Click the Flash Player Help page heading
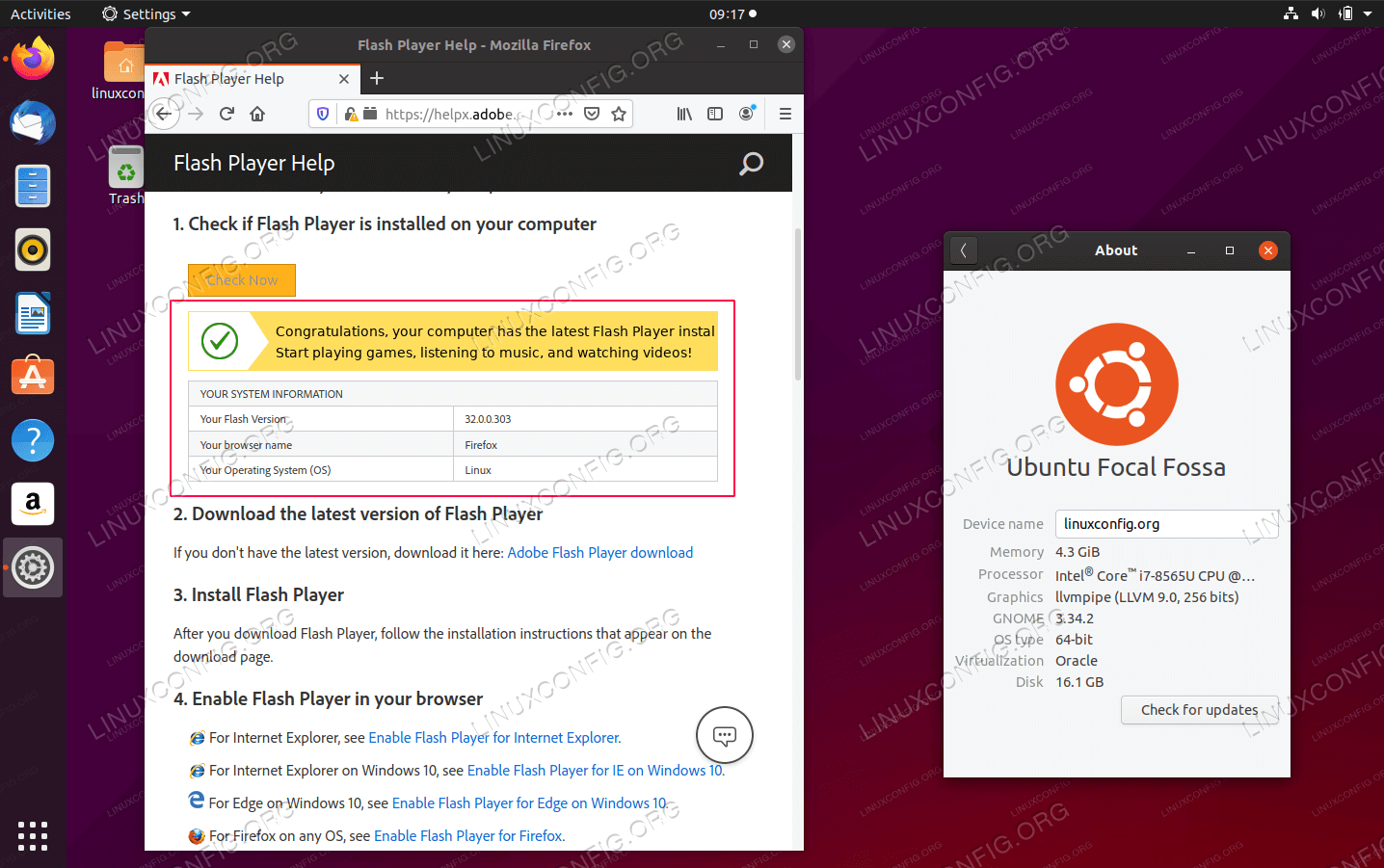The width and height of the screenshot is (1384, 868). click(x=254, y=164)
